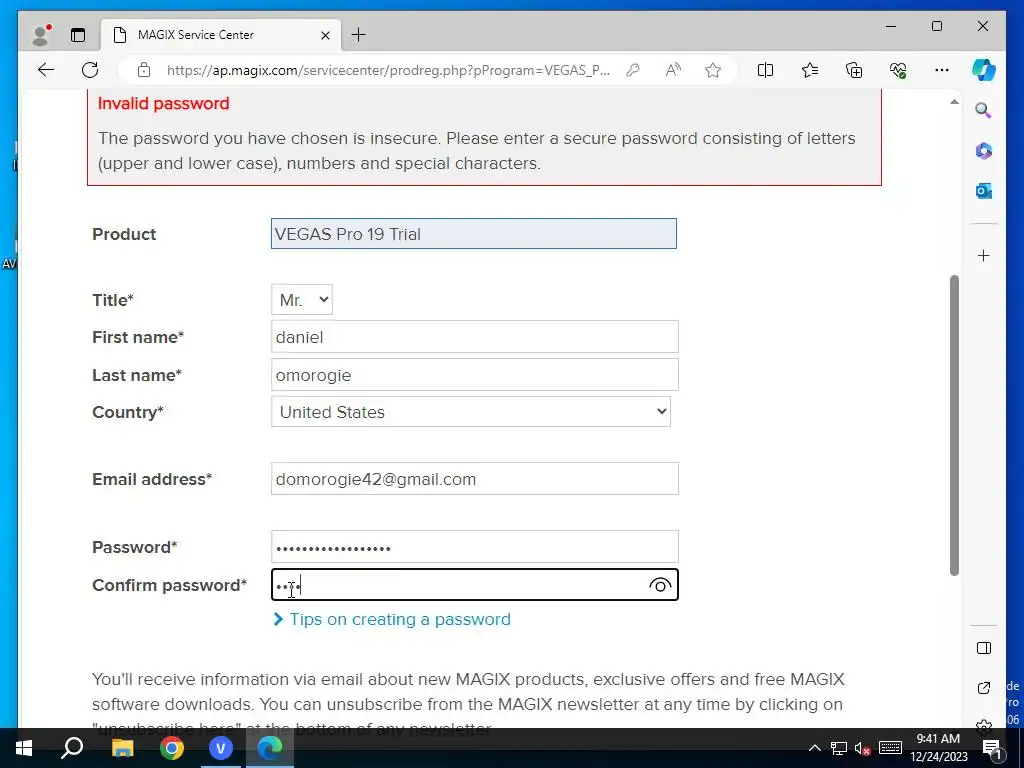
Task: Open link in new window sidebar icon
Action: click(984, 688)
